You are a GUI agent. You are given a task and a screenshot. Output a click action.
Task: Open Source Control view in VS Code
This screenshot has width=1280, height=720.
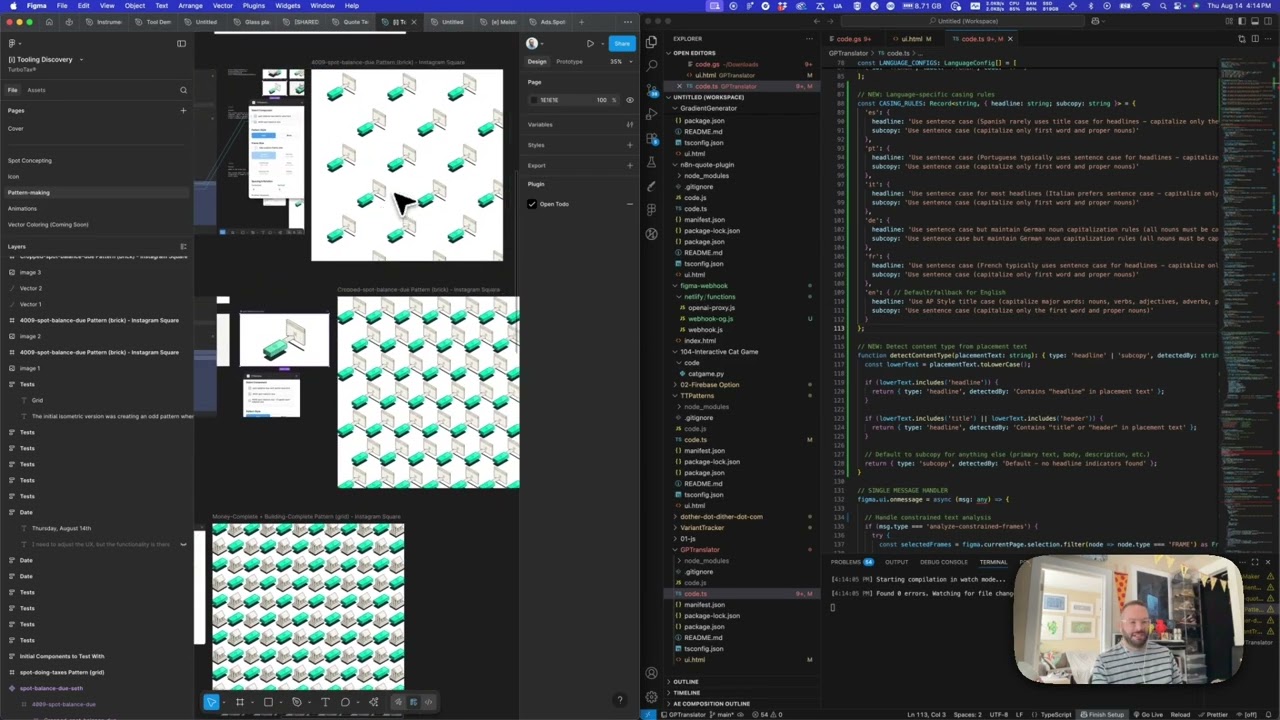pos(651,90)
